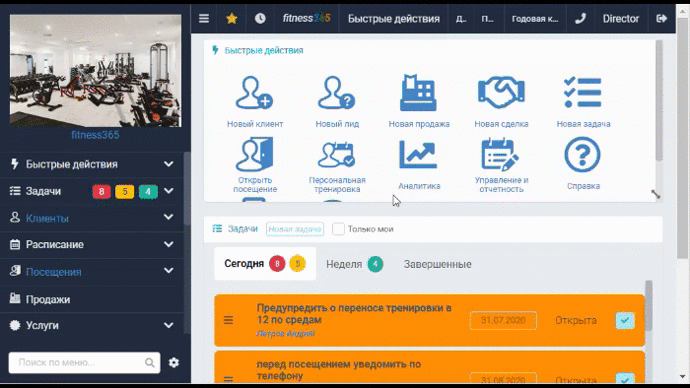Expand the Посещения sidebar chevron
Image resolution: width=690 pixels, height=388 pixels.
tap(169, 271)
